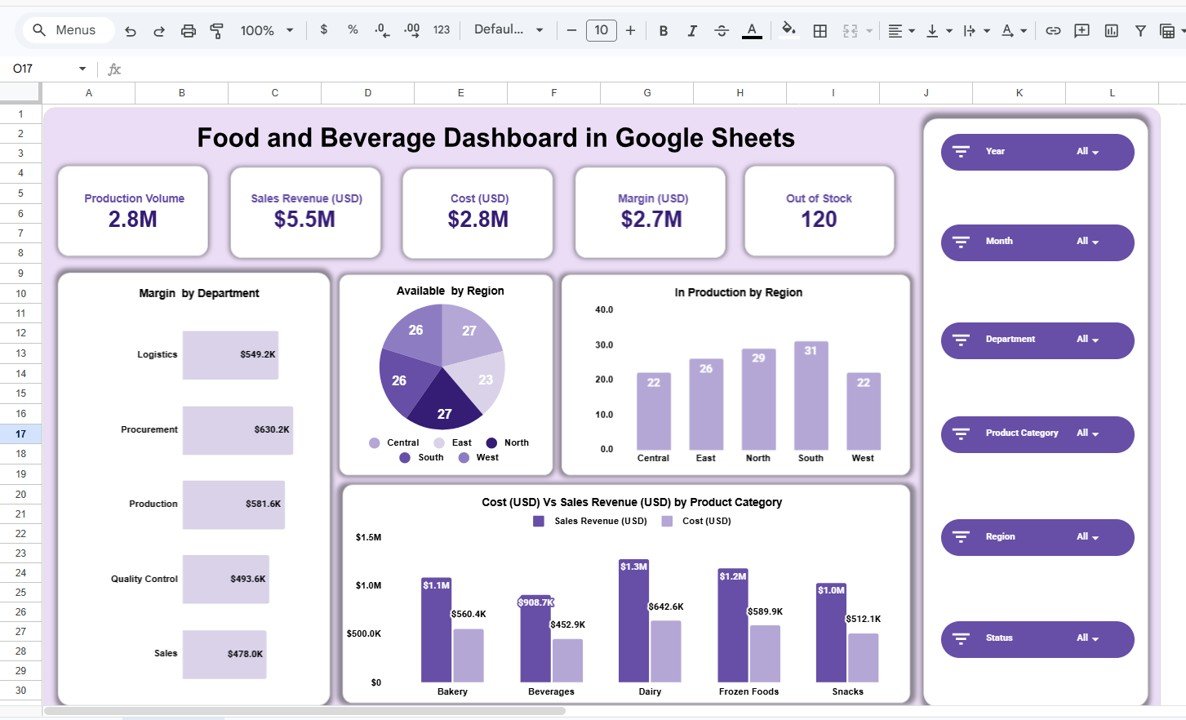Toggle strikethrough formatting
The image size is (1186, 720).
tap(721, 30)
